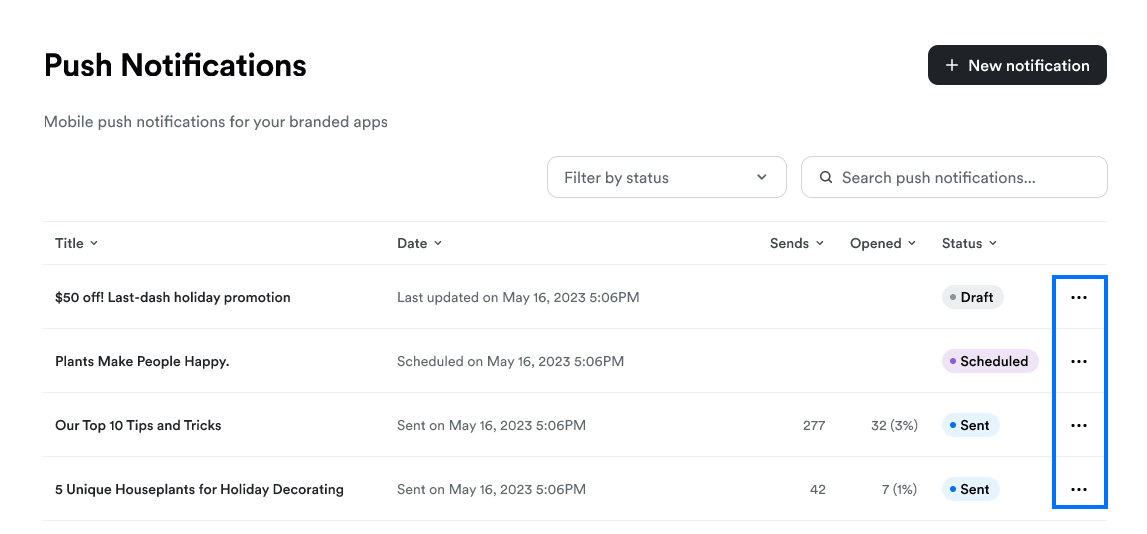This screenshot has height=534, width=1147.
Task: Sort by the Sends column
Action: point(796,243)
